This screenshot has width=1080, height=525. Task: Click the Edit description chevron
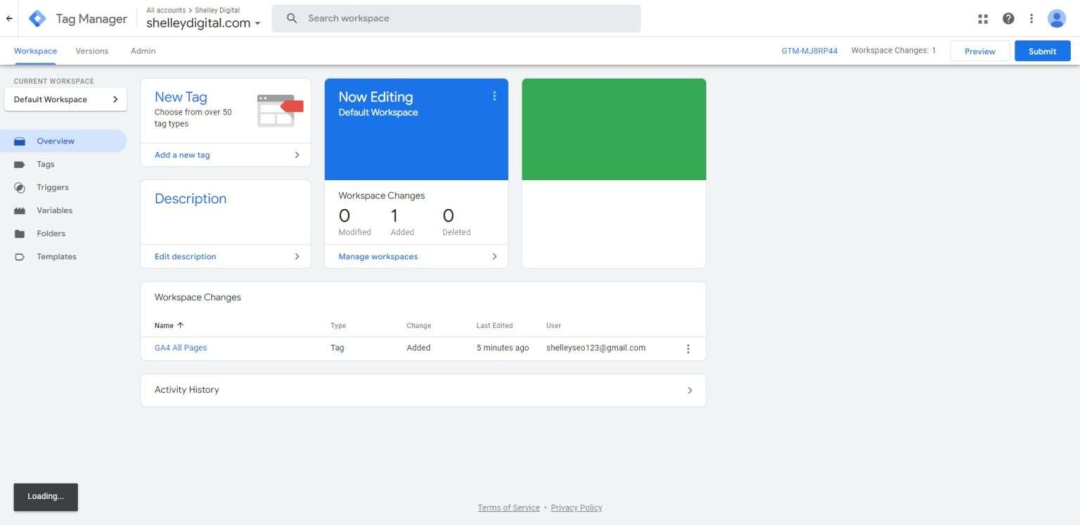297,256
